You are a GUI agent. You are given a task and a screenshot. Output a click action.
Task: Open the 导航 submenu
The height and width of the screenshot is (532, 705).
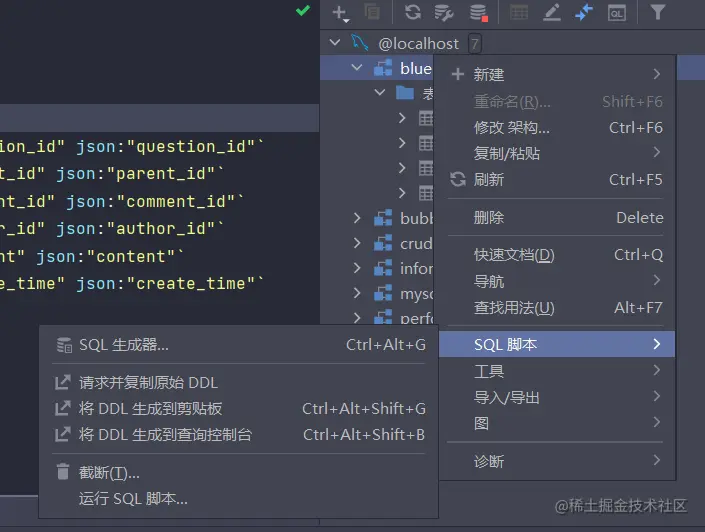click(x=557, y=282)
